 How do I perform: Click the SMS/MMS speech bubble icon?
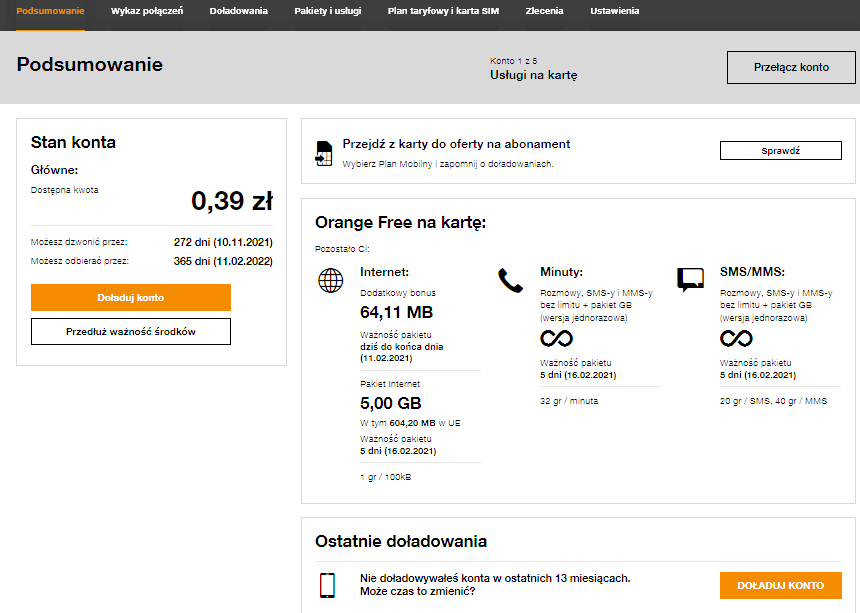[x=690, y=279]
